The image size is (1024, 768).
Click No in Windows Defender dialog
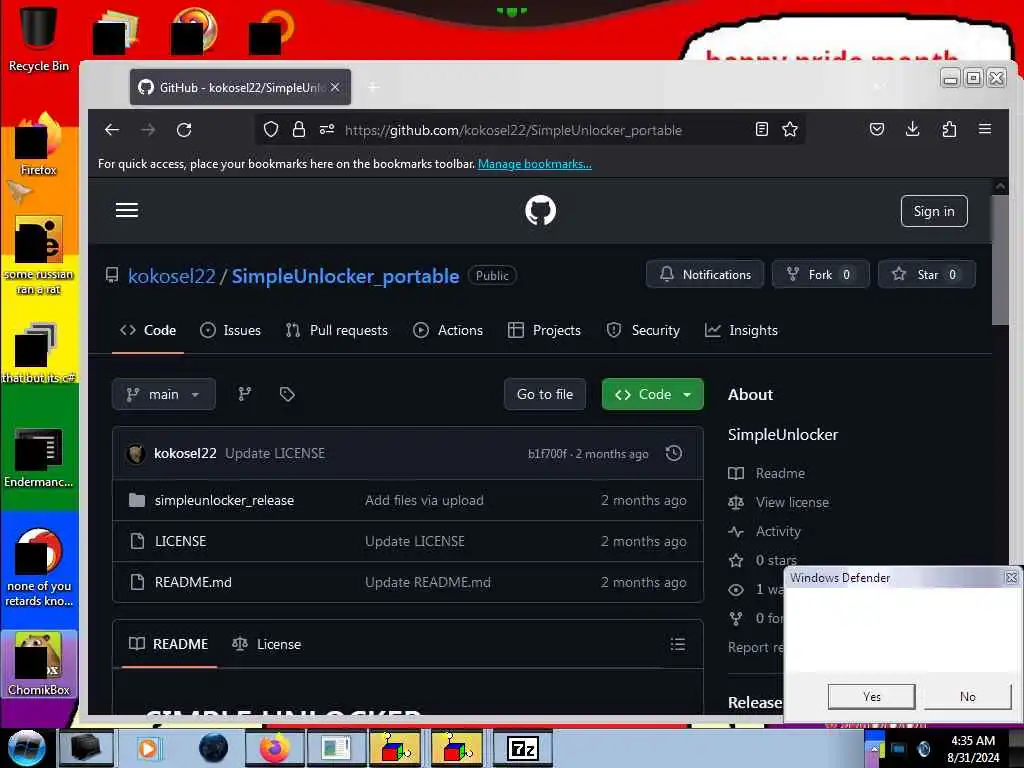tap(968, 696)
